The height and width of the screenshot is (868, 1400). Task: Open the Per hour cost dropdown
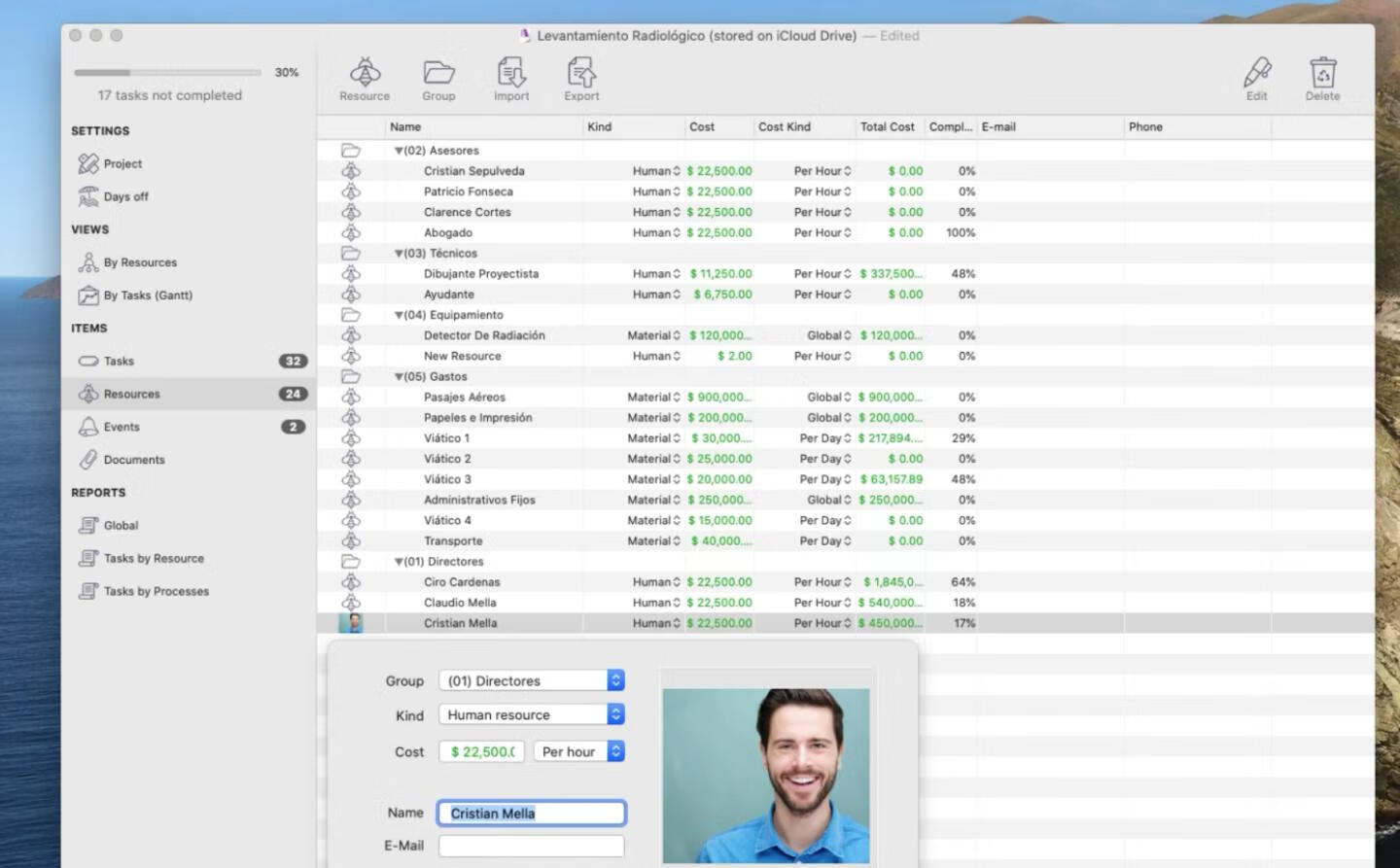click(578, 751)
